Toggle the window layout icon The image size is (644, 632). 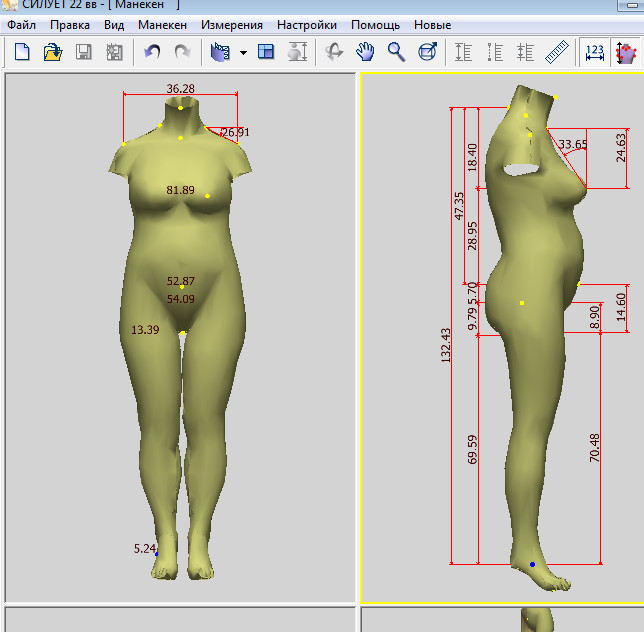point(266,52)
